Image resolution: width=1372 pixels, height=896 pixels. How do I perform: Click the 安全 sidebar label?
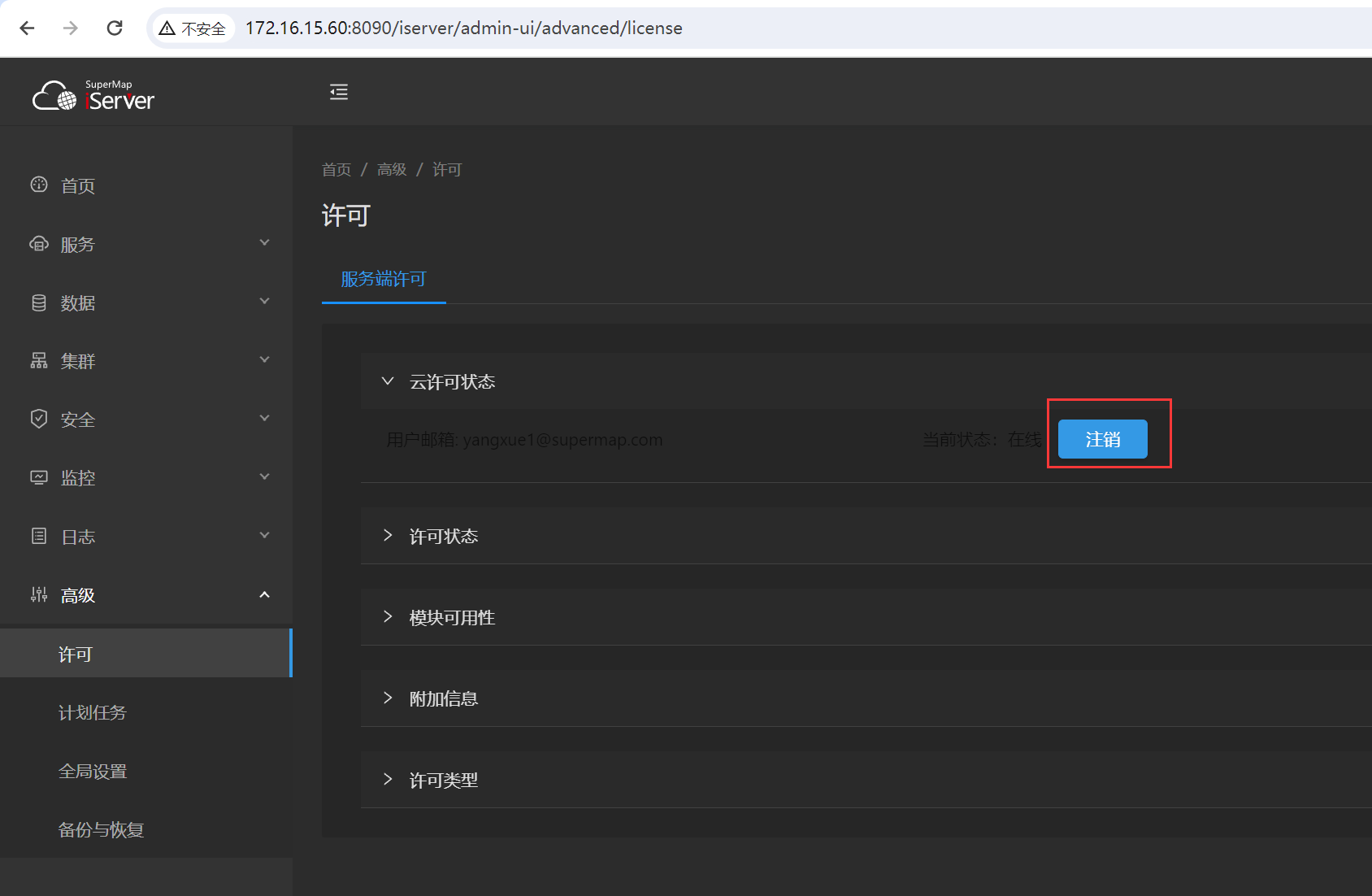pos(78,420)
